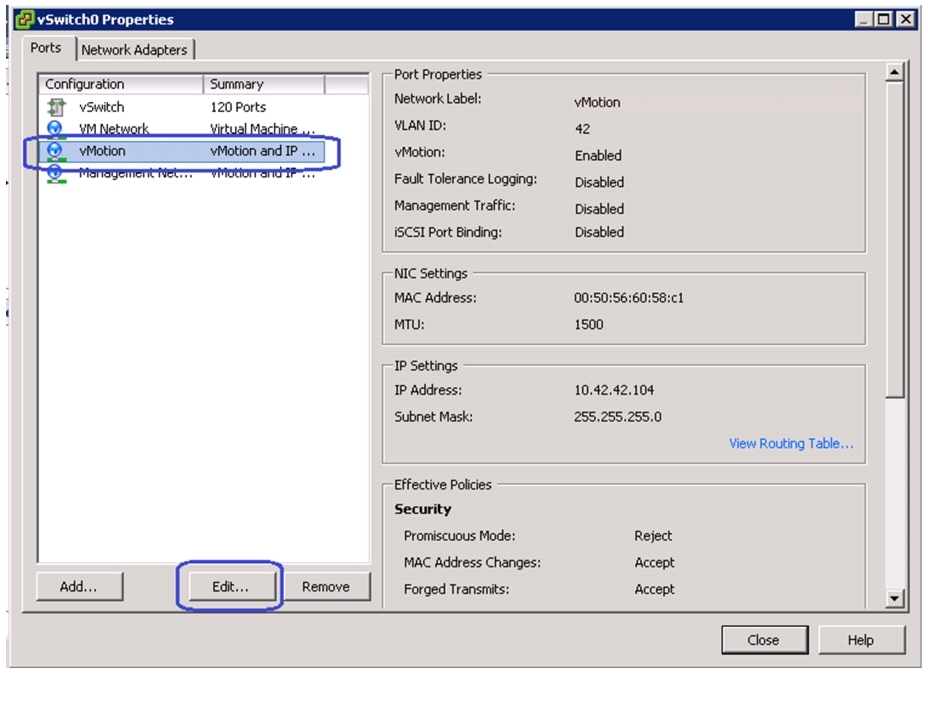The height and width of the screenshot is (701, 928).
Task: Close the window using the X button
Action: 906,20
